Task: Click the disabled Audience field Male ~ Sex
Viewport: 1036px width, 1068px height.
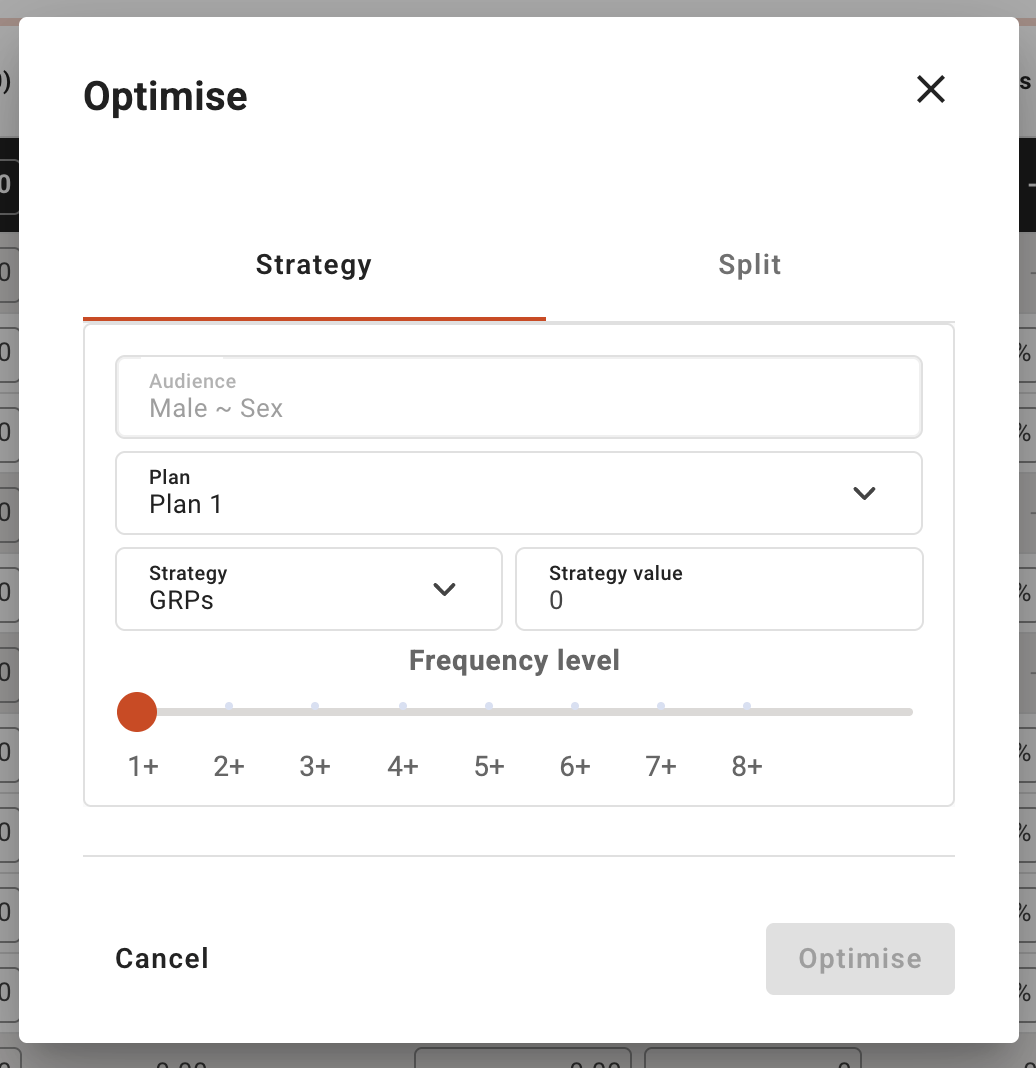Action: pos(519,397)
